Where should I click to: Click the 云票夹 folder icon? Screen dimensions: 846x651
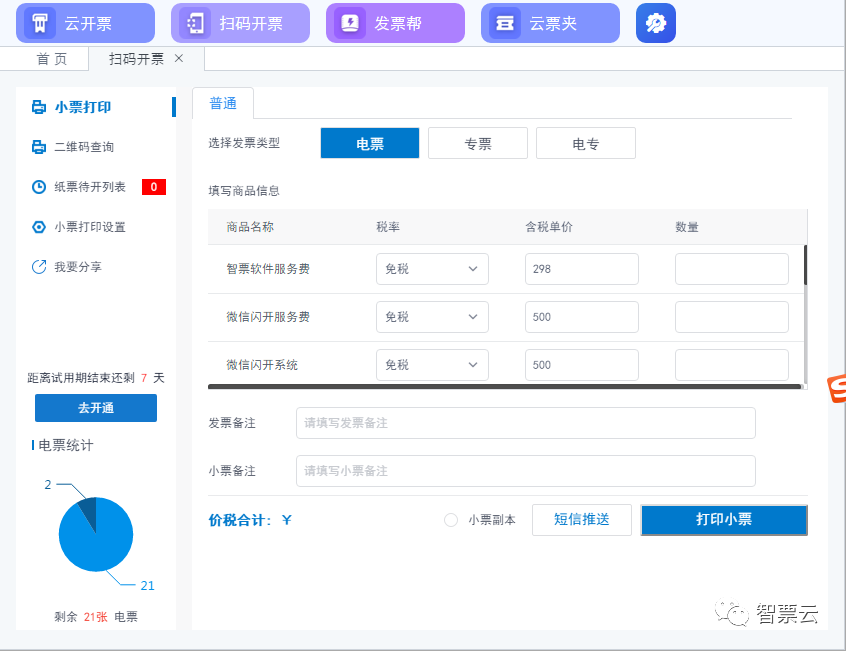(x=506, y=23)
